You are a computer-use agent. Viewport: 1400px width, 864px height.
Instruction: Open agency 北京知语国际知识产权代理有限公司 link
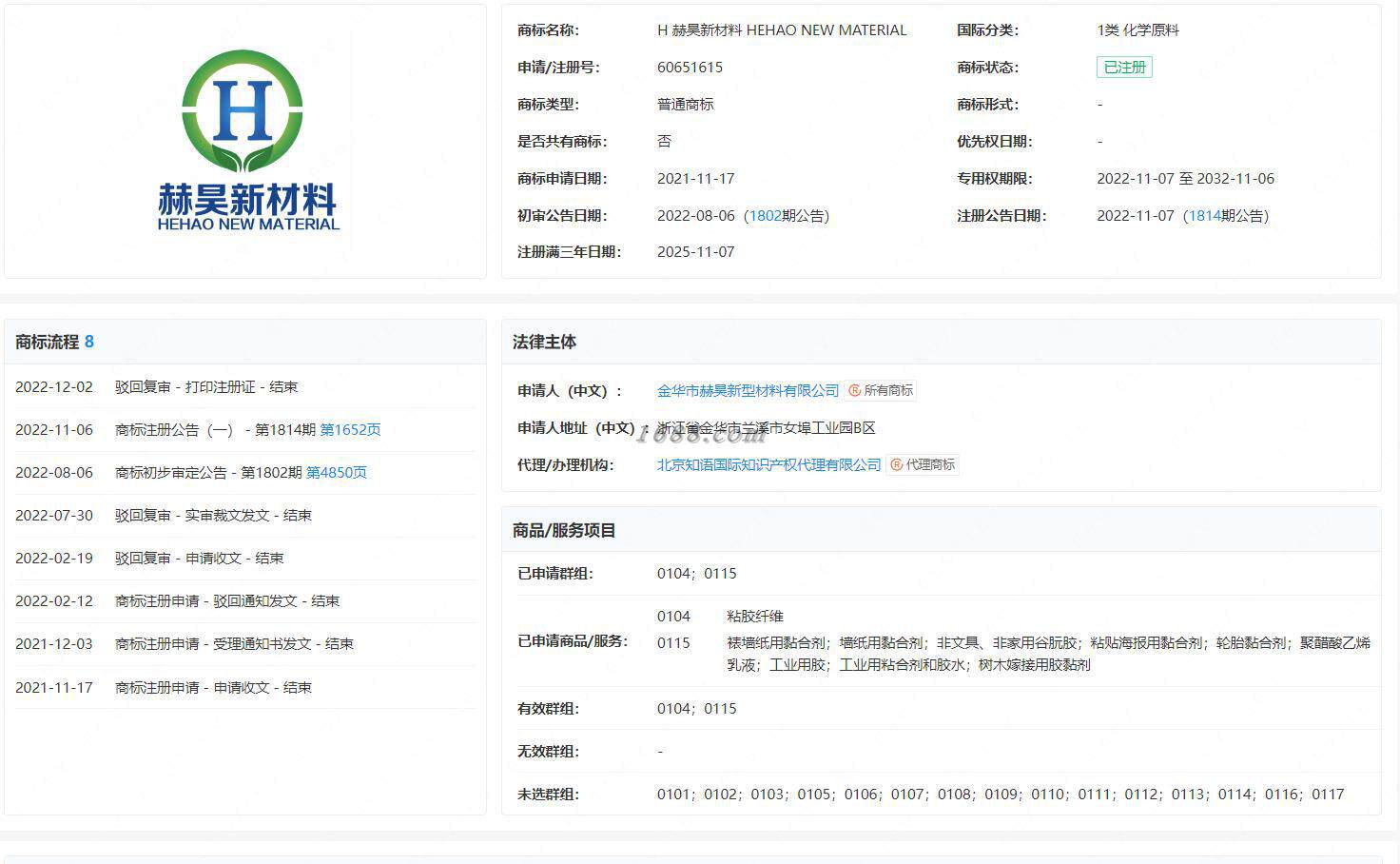pyautogui.click(x=769, y=465)
